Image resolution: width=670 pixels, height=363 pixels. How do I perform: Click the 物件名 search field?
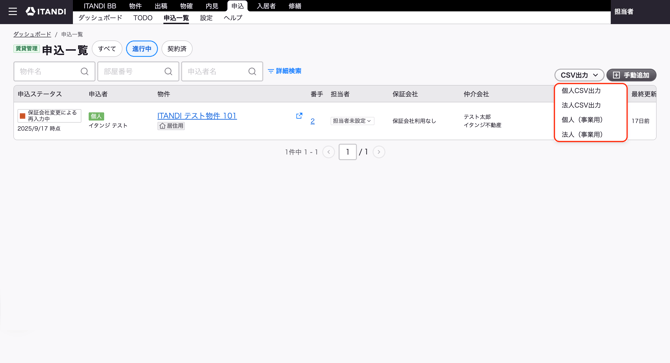point(54,71)
